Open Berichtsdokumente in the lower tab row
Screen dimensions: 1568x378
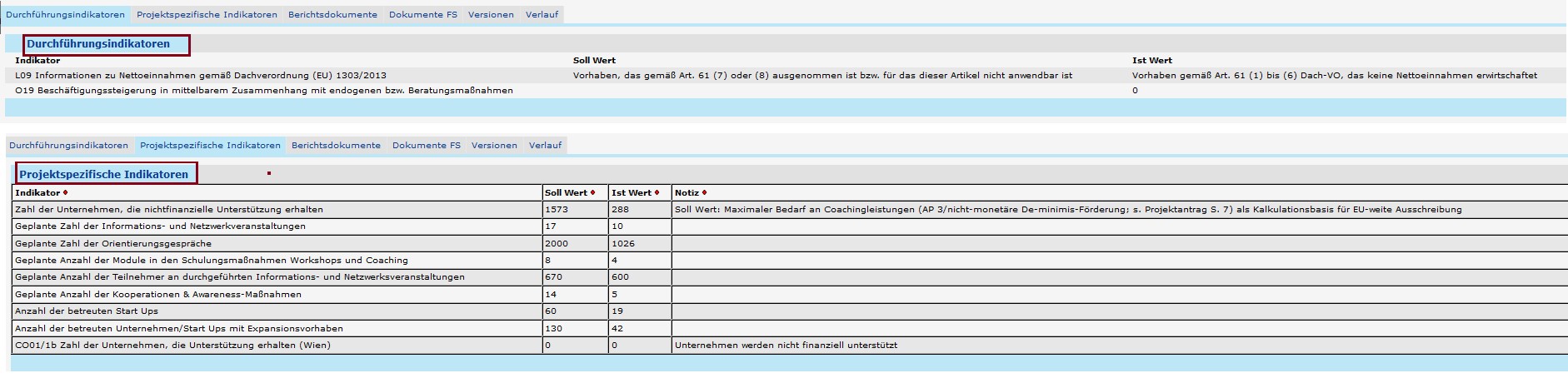click(336, 145)
